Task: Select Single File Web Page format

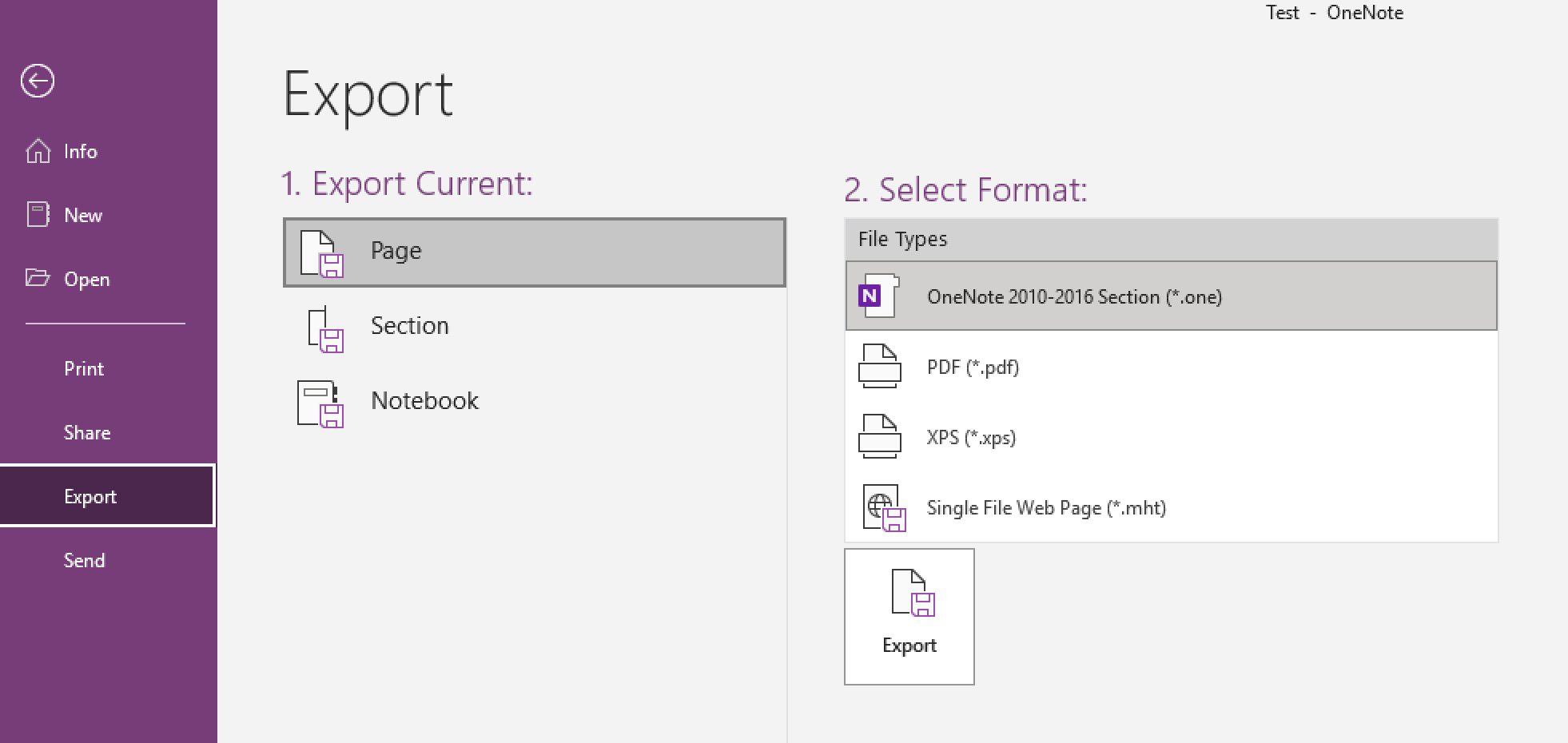Action: [x=1172, y=507]
